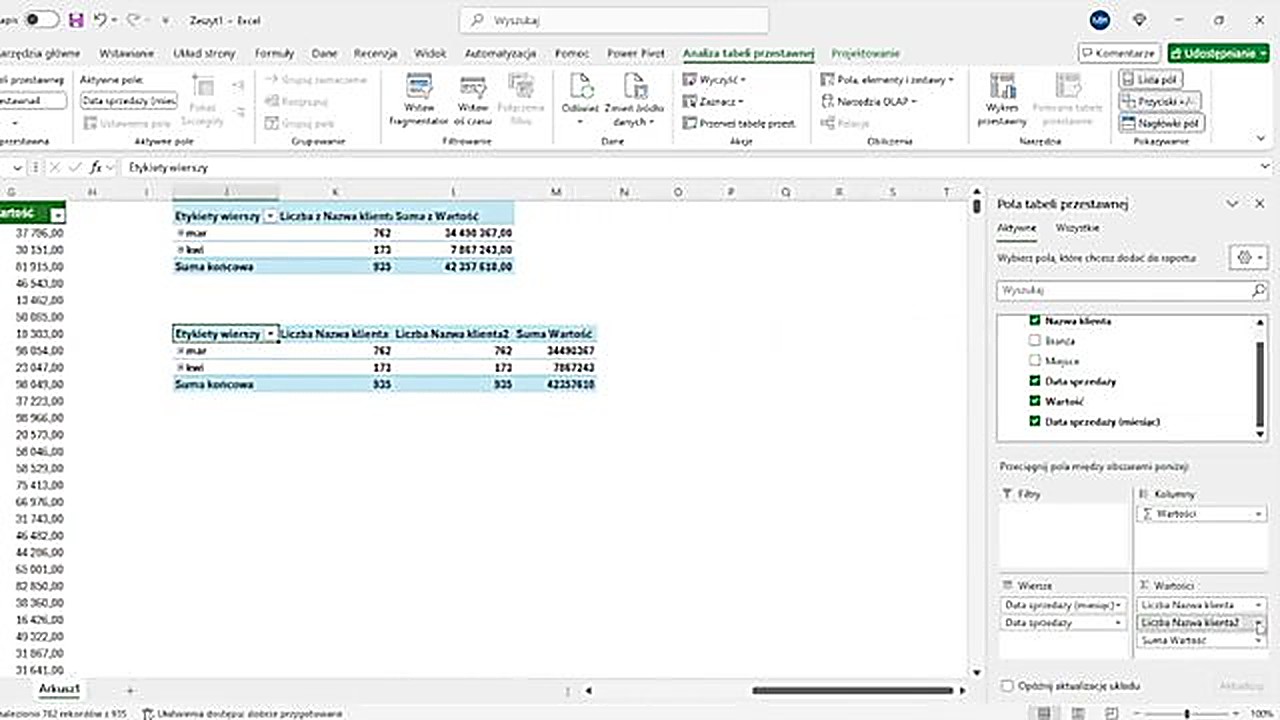
Task: Check the Branża field checkbox
Action: click(1034, 341)
